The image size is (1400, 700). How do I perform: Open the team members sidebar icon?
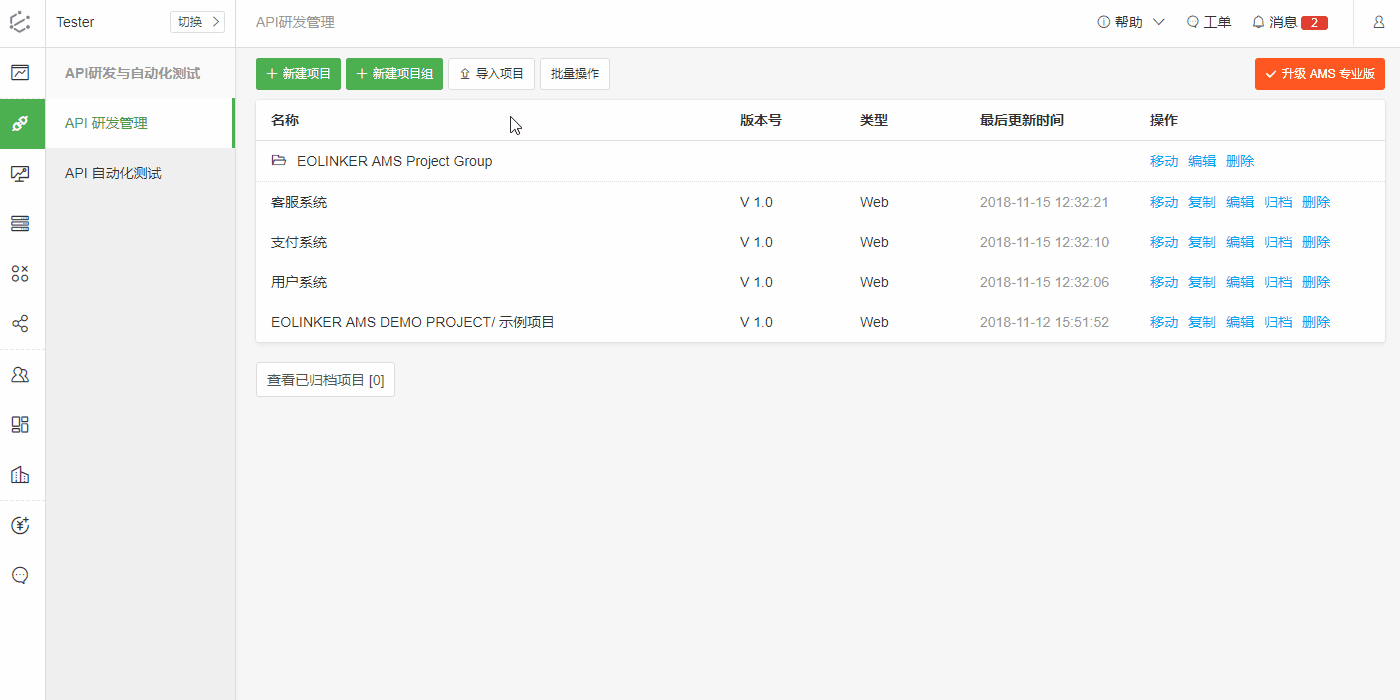point(20,375)
